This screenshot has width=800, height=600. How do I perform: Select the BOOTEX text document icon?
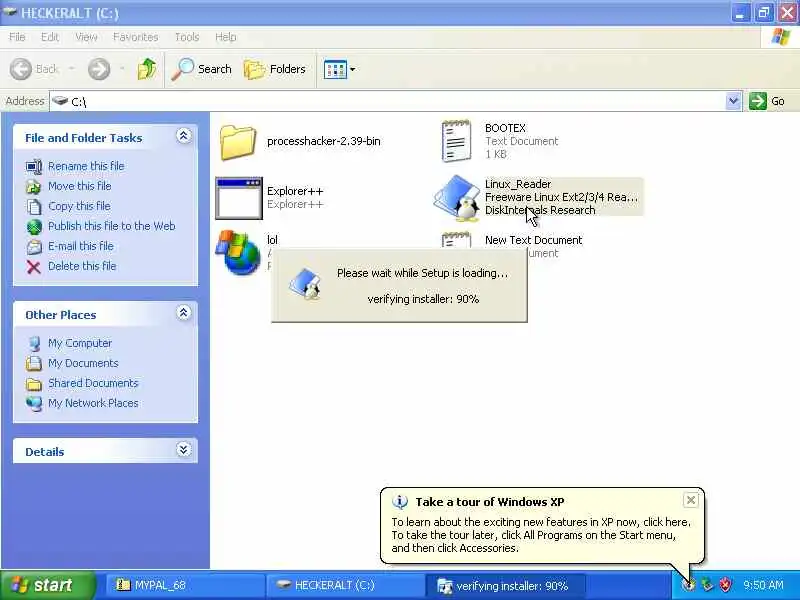456,141
